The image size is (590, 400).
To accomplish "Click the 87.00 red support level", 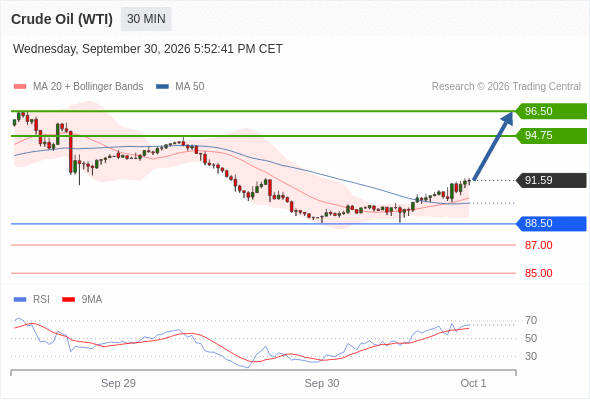I will 538,245.
